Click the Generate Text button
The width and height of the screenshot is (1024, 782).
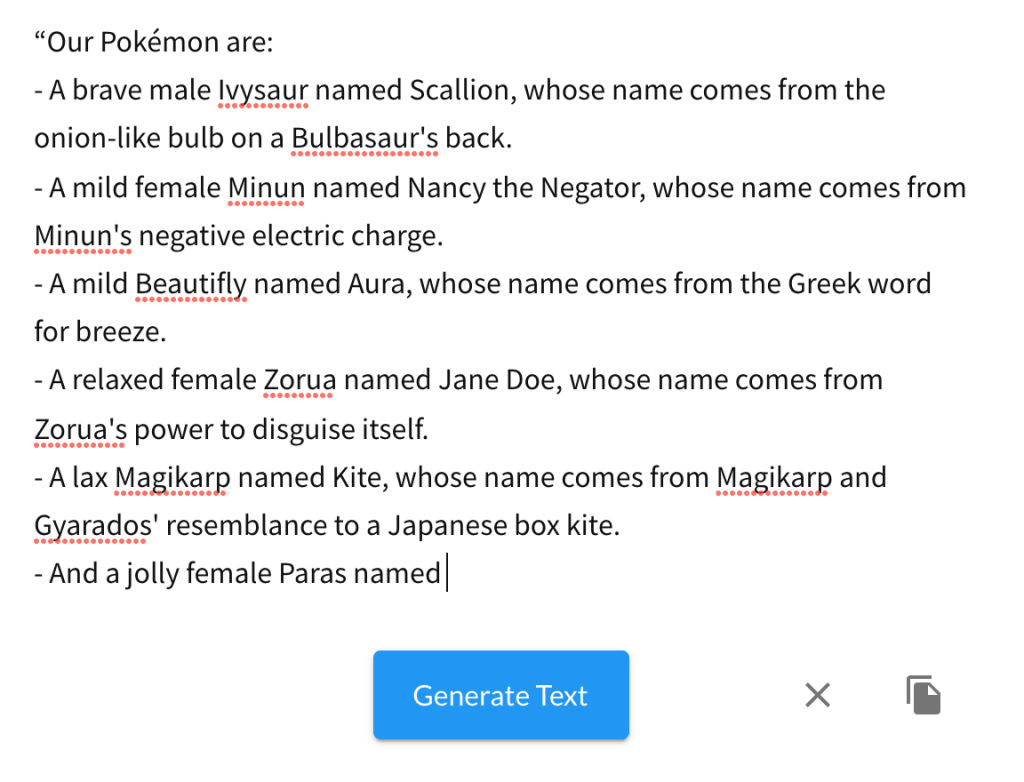point(501,696)
